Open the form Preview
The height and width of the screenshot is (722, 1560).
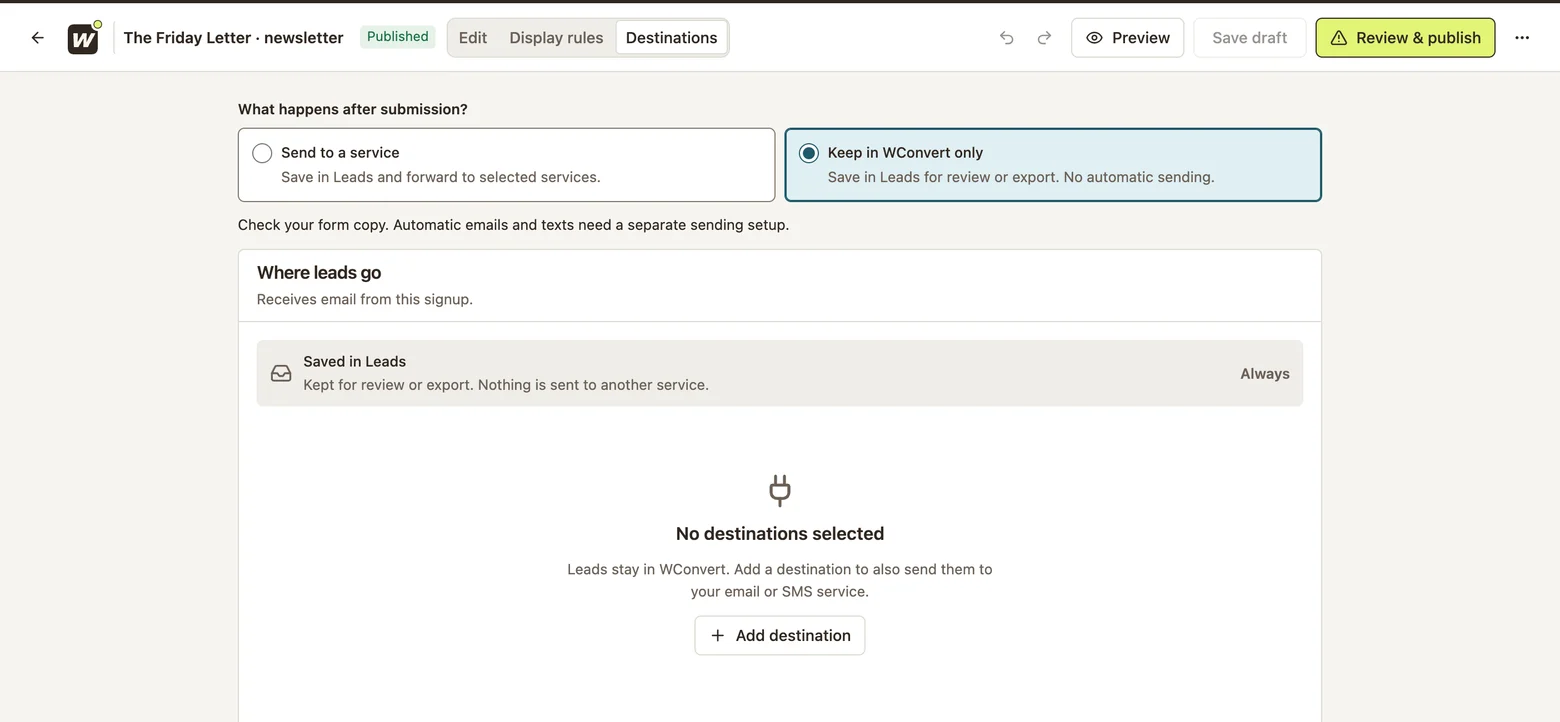1127,38
